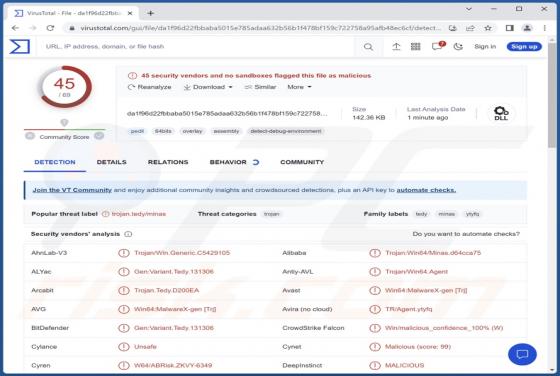The image size is (560, 376).
Task: Open the tab search chevron
Action: click(x=469, y=9)
